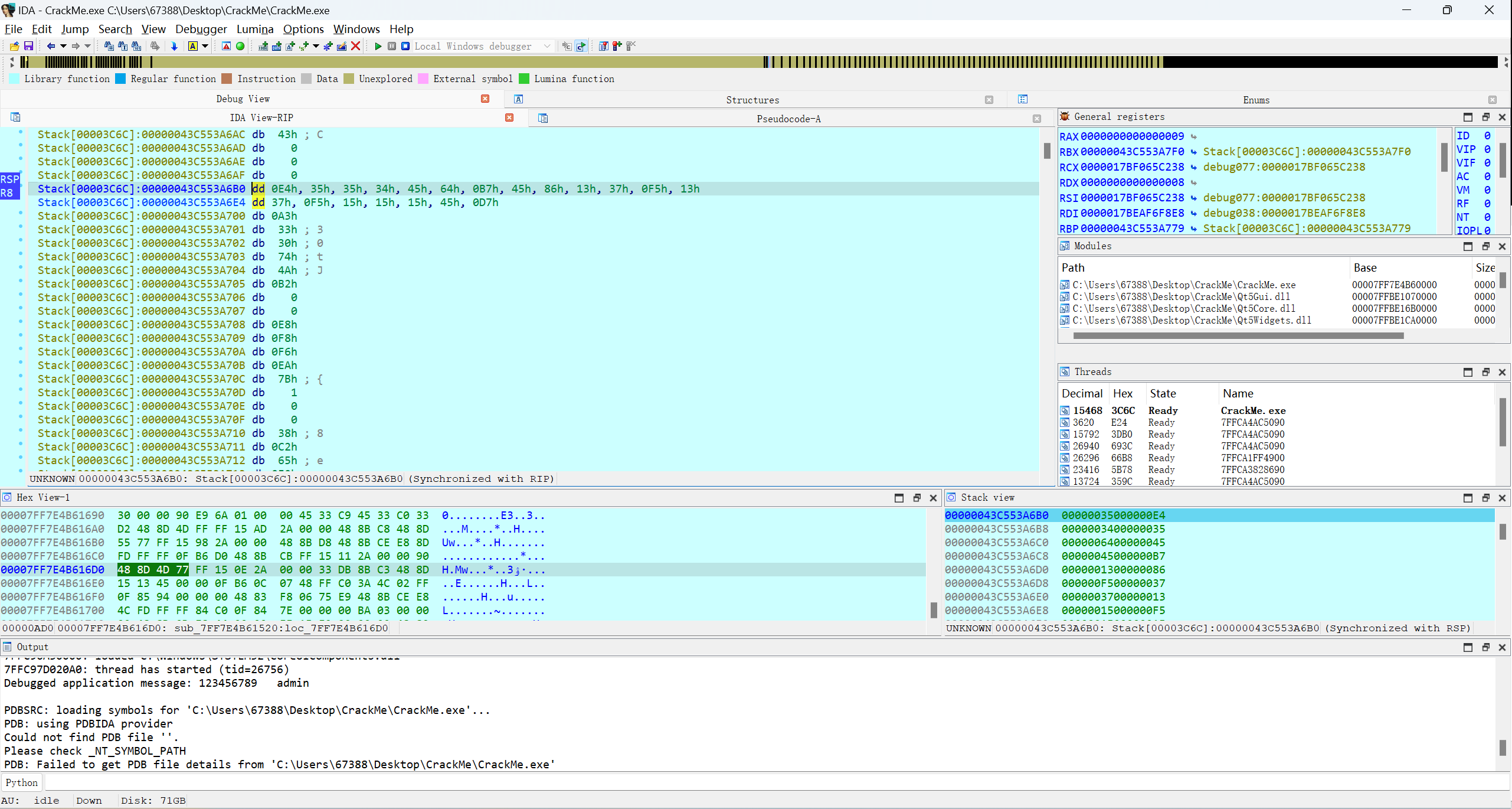Screen dimensions: 1512x809
Task: Click the make data icon
Action: coord(277,46)
